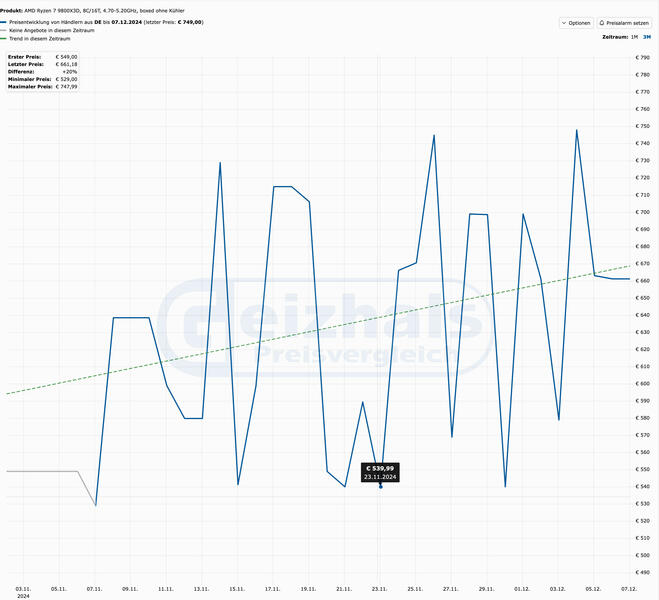Toggle the gray Keine Angebote legend entry
The height and width of the screenshot is (600, 659).
(x=52, y=30)
